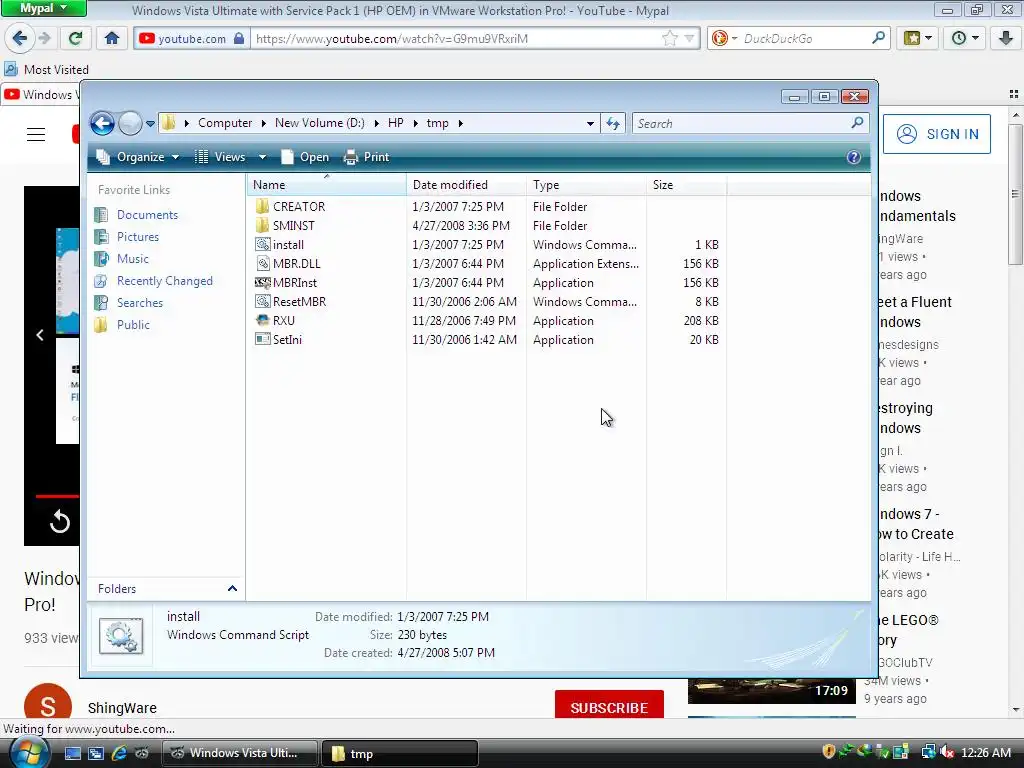Sort by Type column header

point(586,185)
